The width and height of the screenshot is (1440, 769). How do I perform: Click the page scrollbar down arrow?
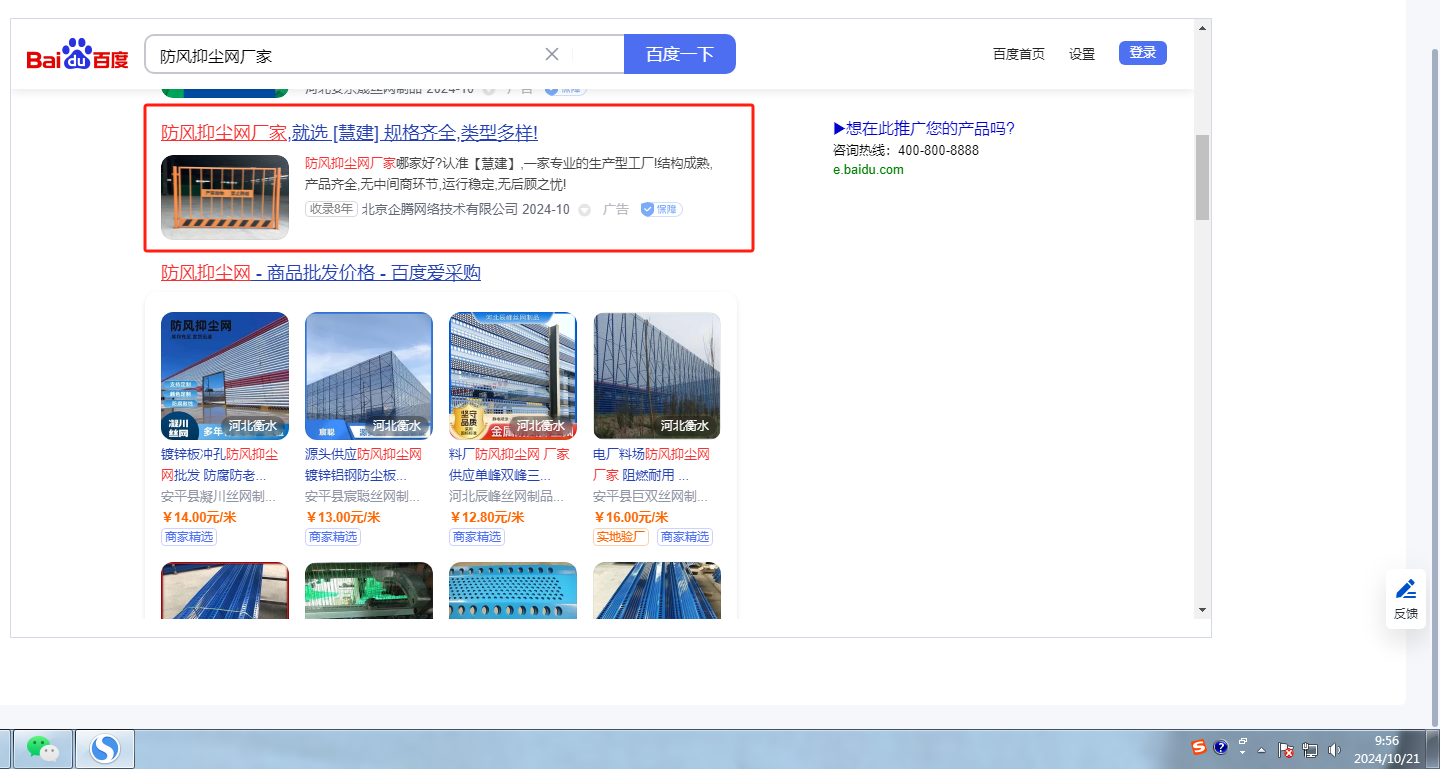(x=1202, y=610)
